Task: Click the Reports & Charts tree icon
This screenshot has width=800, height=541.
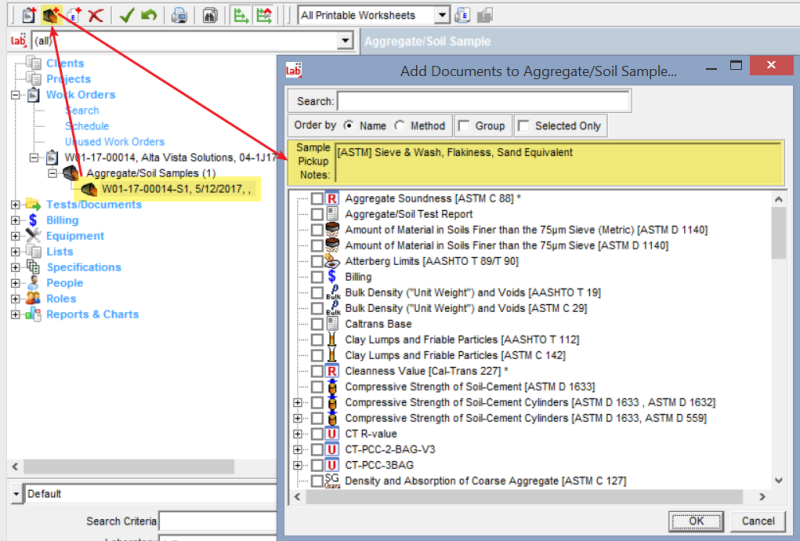Action: click(x=34, y=314)
